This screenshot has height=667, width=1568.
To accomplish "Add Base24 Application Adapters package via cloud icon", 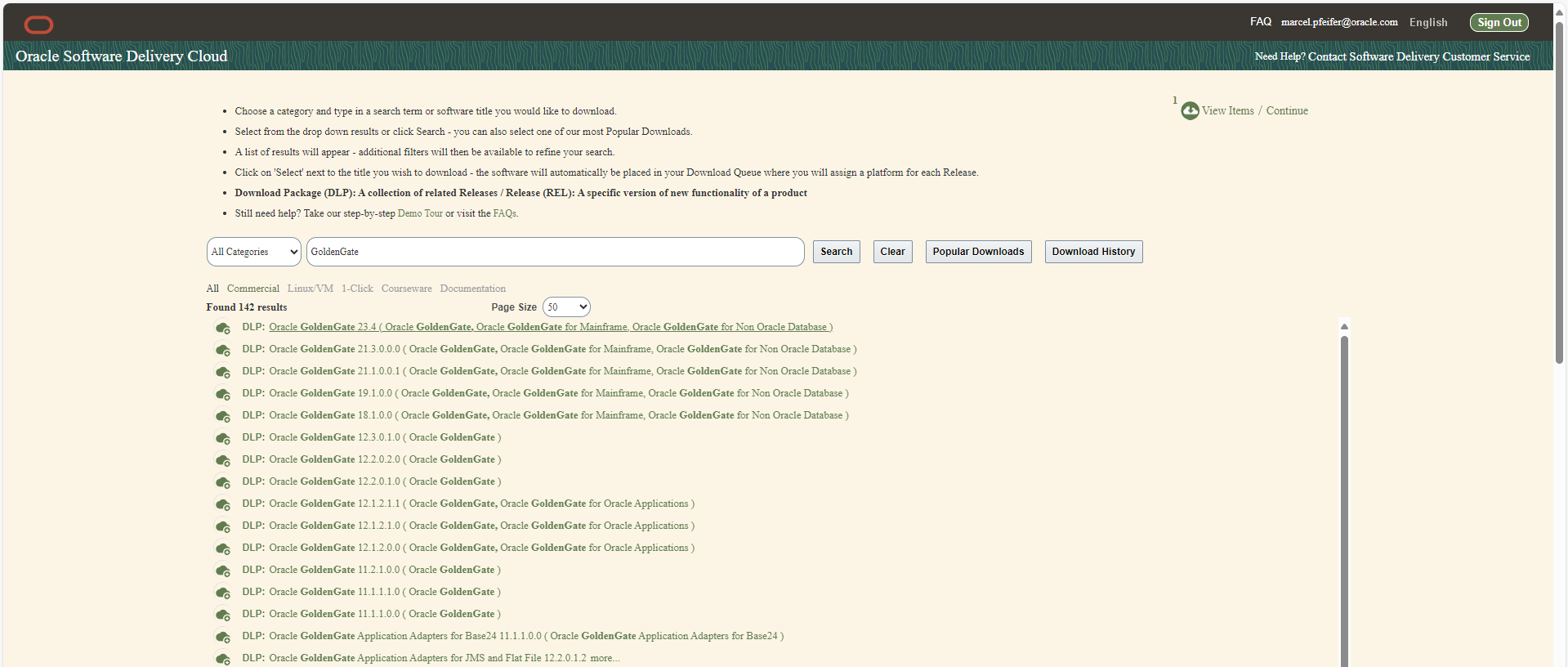I will [222, 637].
